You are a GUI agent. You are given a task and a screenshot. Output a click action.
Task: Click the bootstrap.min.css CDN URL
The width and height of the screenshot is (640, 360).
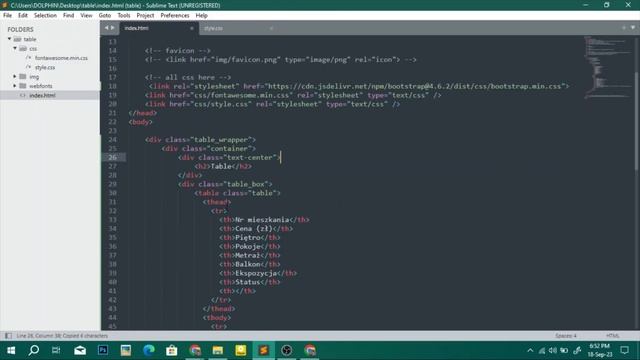(x=414, y=86)
